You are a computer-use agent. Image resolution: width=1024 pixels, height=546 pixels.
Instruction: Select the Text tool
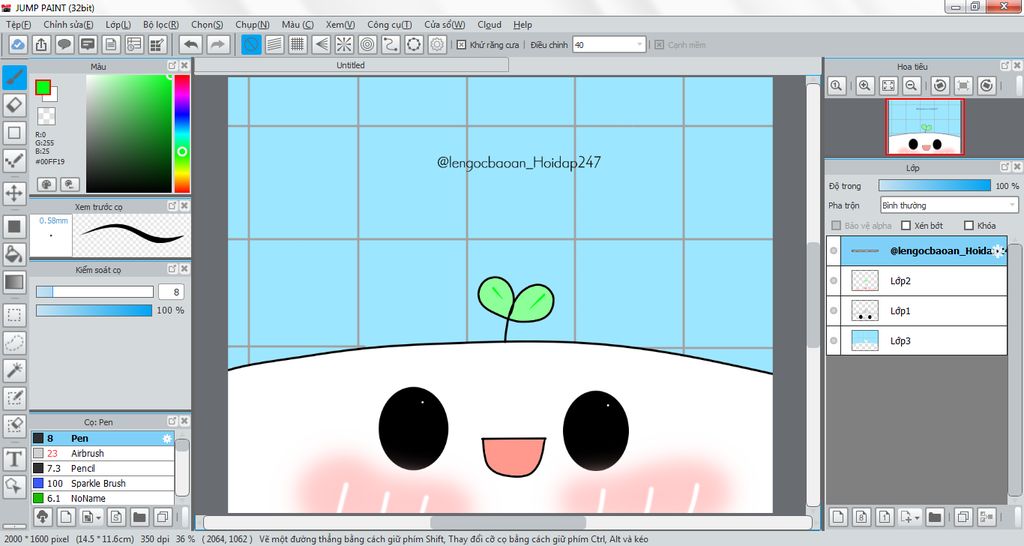click(x=14, y=458)
